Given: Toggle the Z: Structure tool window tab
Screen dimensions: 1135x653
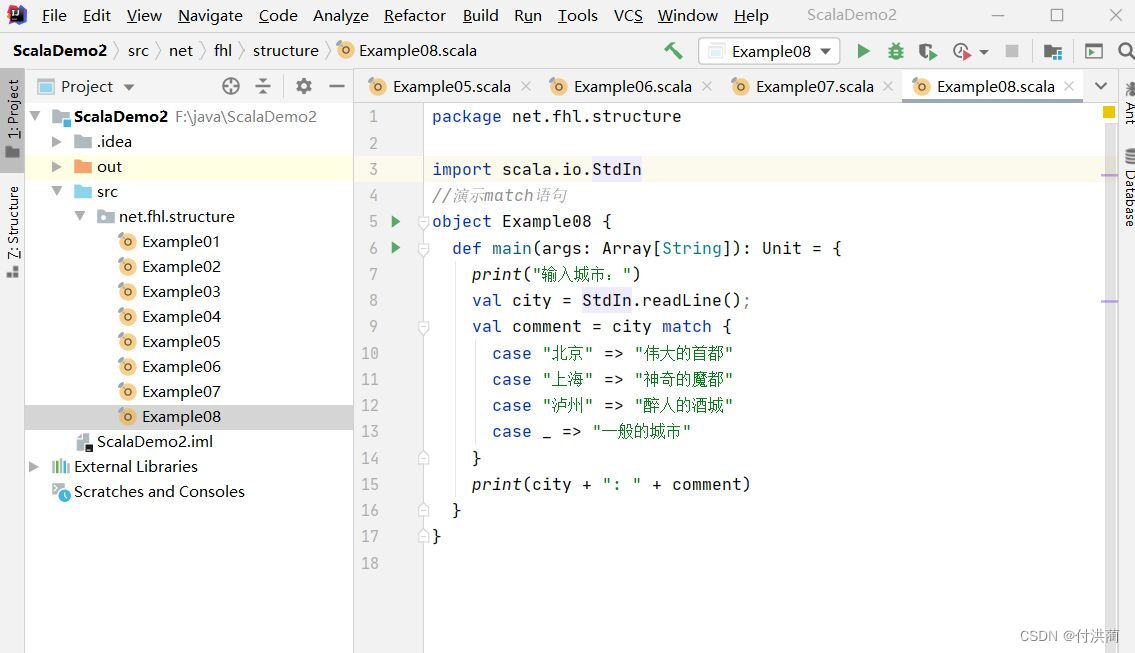Looking at the screenshot, I should (x=12, y=232).
